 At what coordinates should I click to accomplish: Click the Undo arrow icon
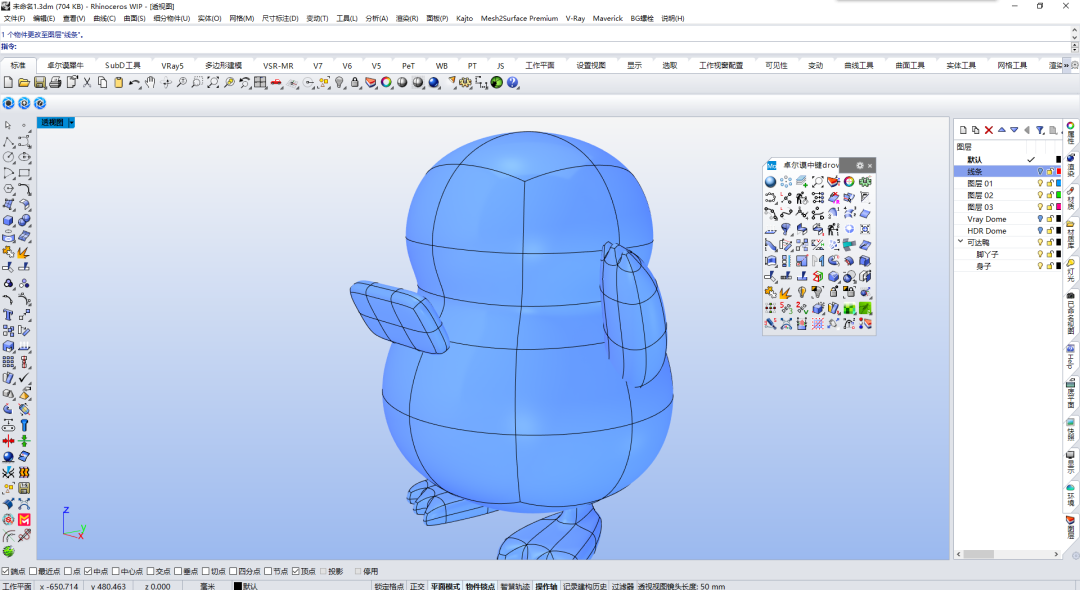coord(134,83)
